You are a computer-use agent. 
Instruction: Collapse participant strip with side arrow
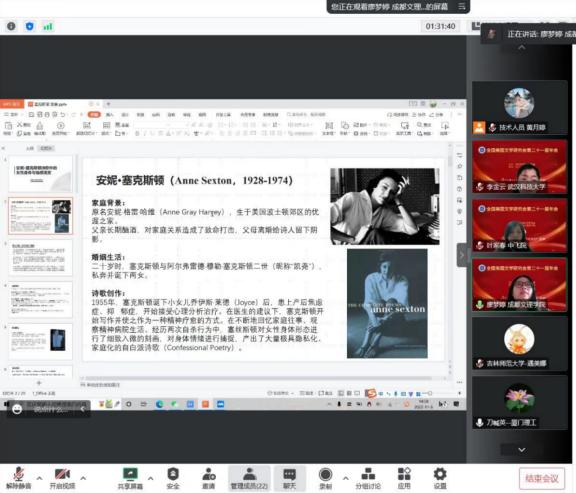(x=462, y=255)
